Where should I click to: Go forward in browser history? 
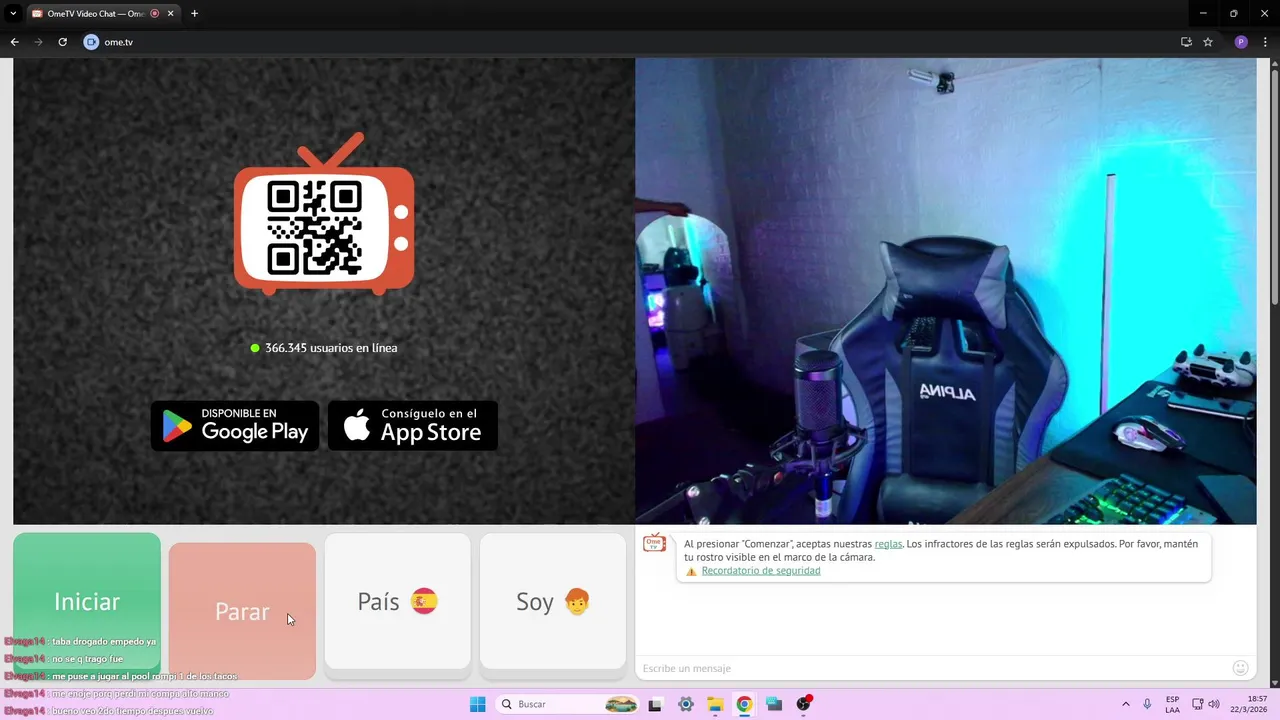point(39,42)
